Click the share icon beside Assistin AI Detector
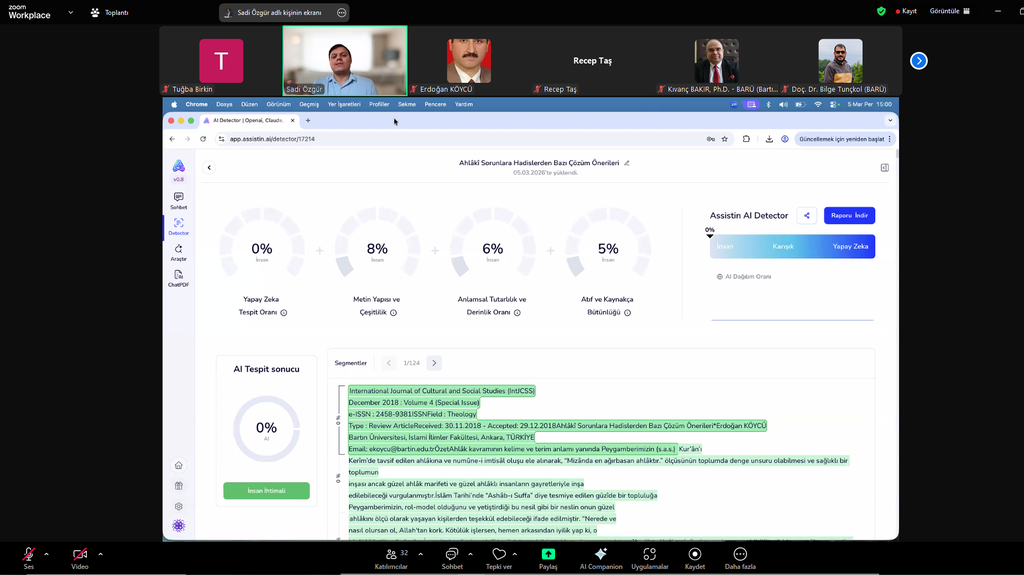 click(806, 216)
